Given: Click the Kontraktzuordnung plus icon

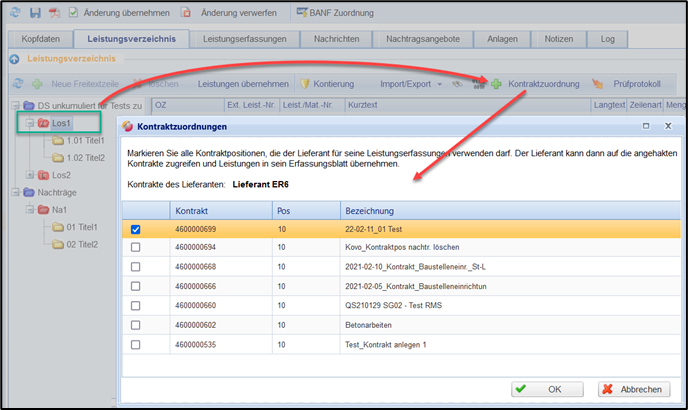Looking at the screenshot, I should 495,84.
